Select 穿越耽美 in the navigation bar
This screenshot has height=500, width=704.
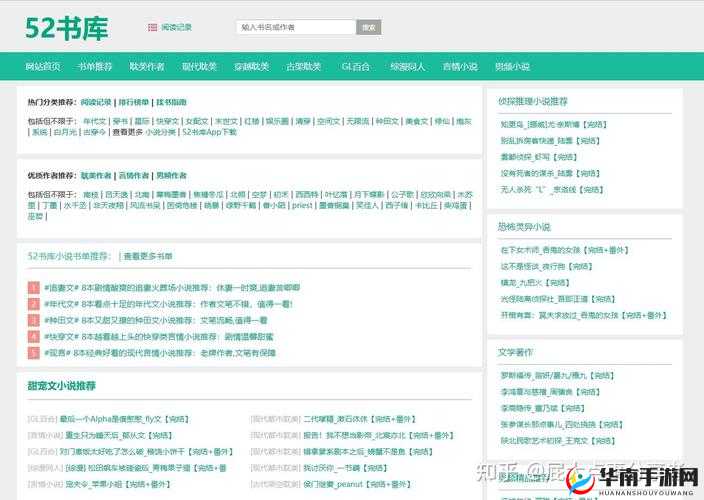[251, 66]
